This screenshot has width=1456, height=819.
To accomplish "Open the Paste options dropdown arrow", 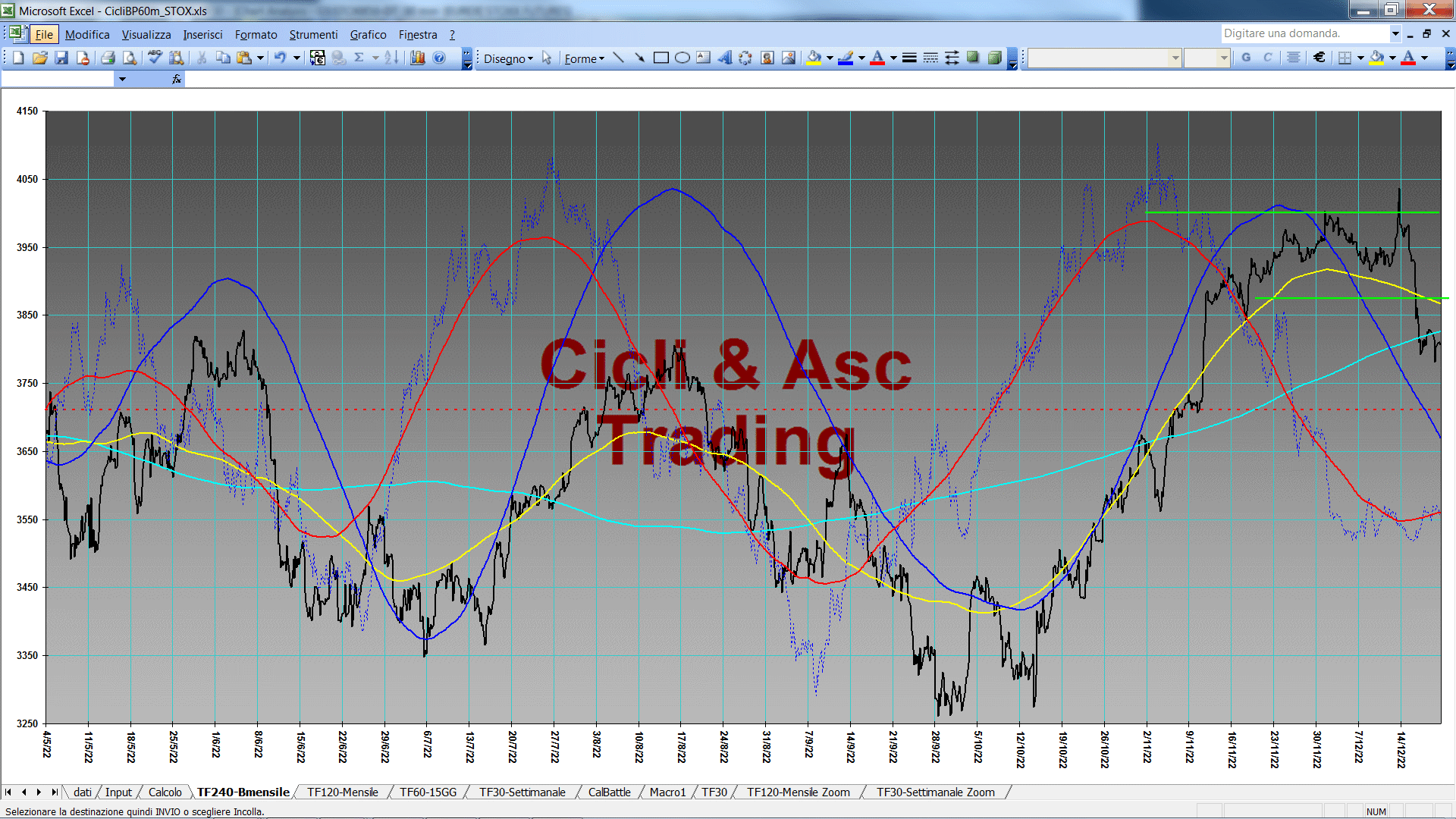I will pyautogui.click(x=260, y=58).
